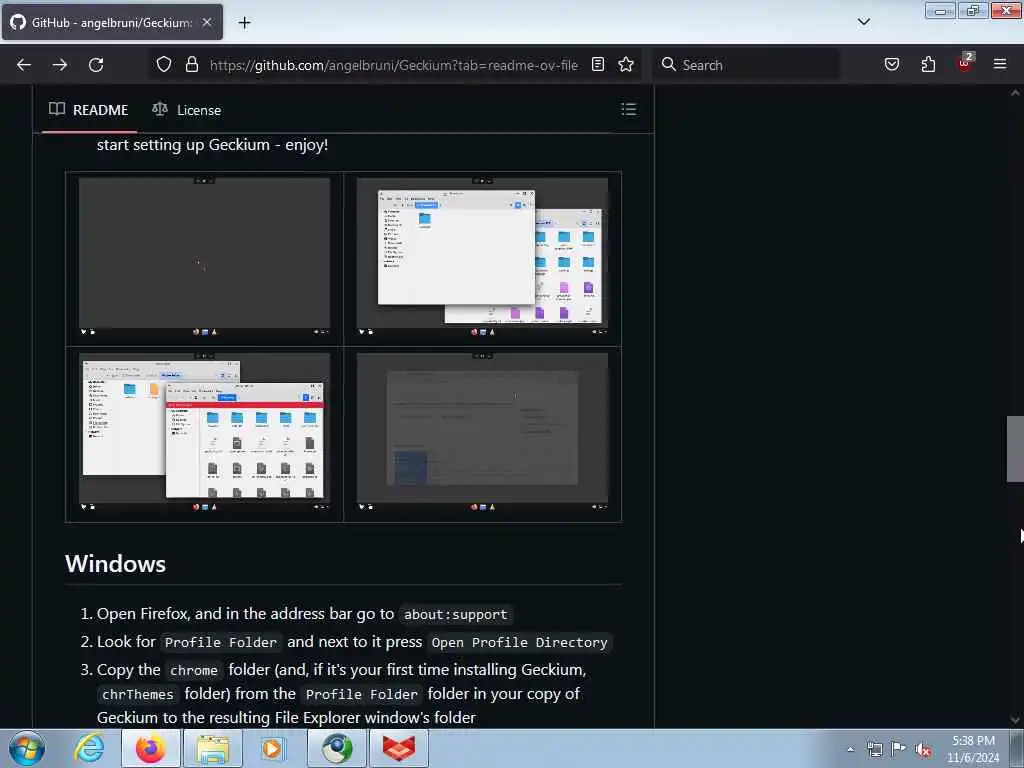Open the Windows Start menu

click(27, 748)
